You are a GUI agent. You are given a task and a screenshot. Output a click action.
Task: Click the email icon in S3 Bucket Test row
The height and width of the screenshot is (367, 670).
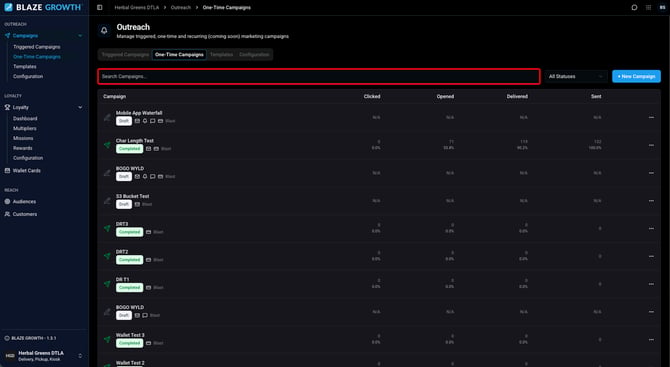click(x=137, y=204)
